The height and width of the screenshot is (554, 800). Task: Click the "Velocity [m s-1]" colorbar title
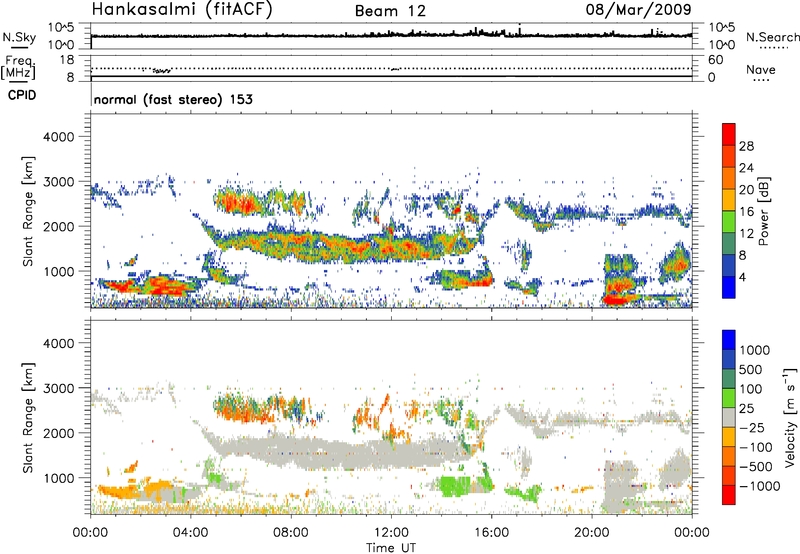(790, 417)
